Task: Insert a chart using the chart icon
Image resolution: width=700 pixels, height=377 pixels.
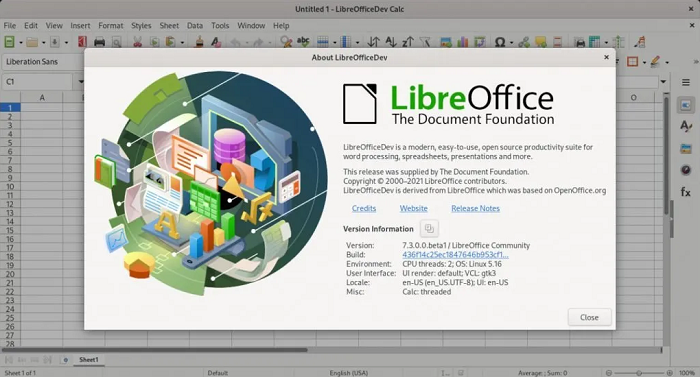Action: 462,42
